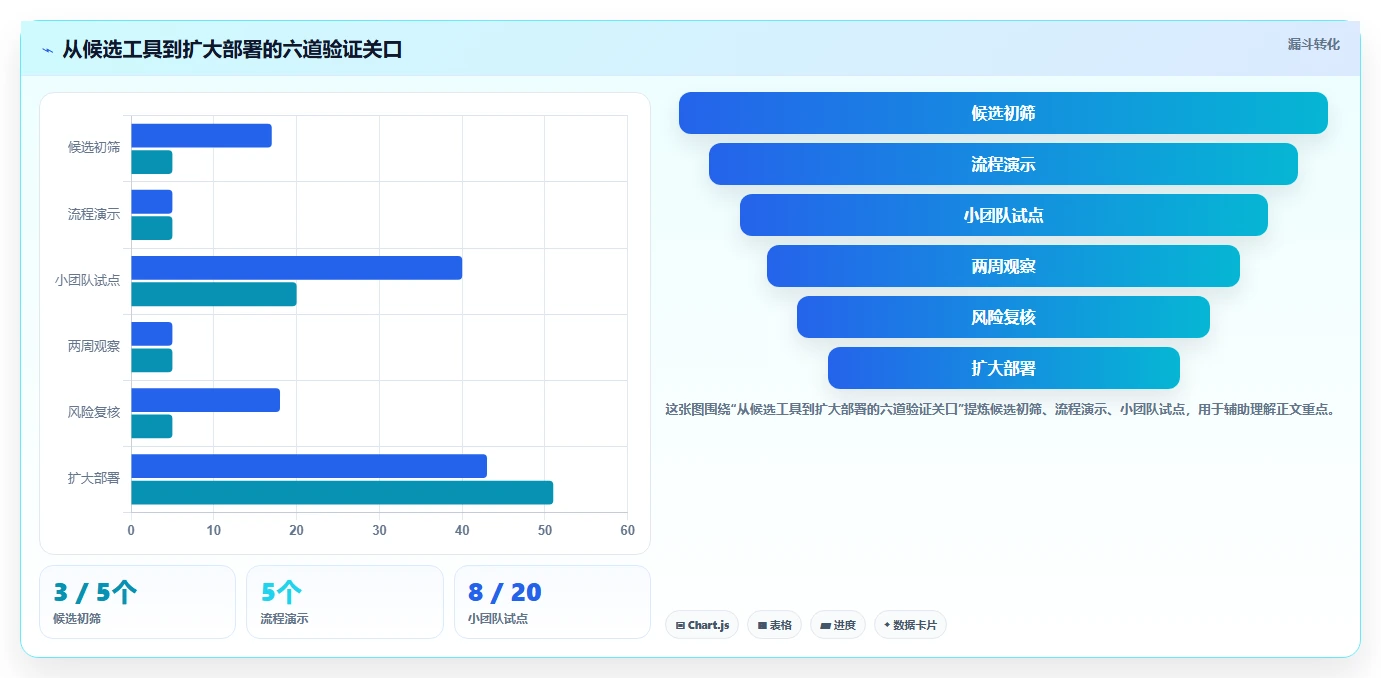Screen dimensions: 1381x678
Task: Click the icon in the 进度 chip
Action: click(x=825, y=625)
